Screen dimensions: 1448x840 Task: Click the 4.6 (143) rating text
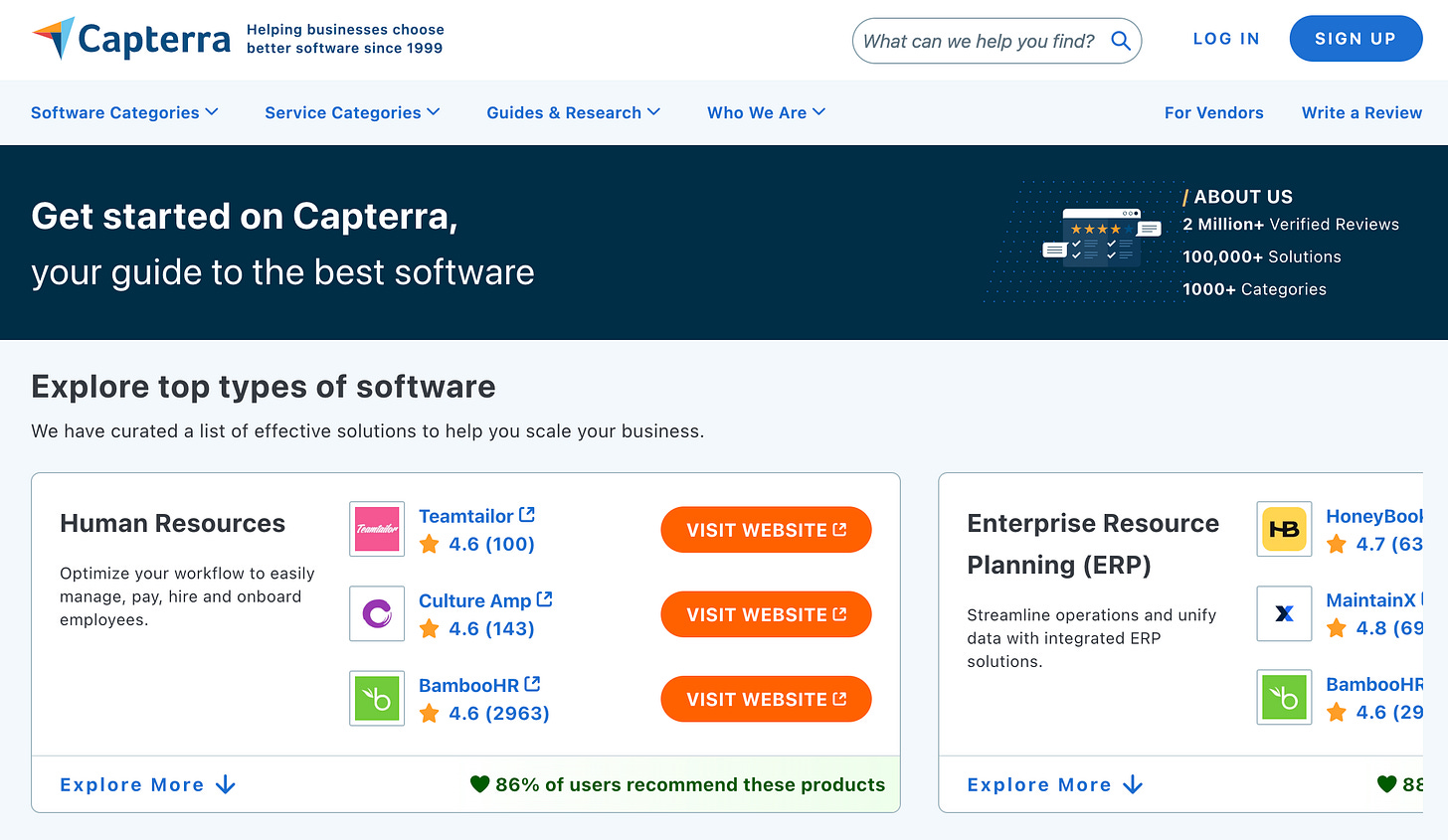coord(491,628)
